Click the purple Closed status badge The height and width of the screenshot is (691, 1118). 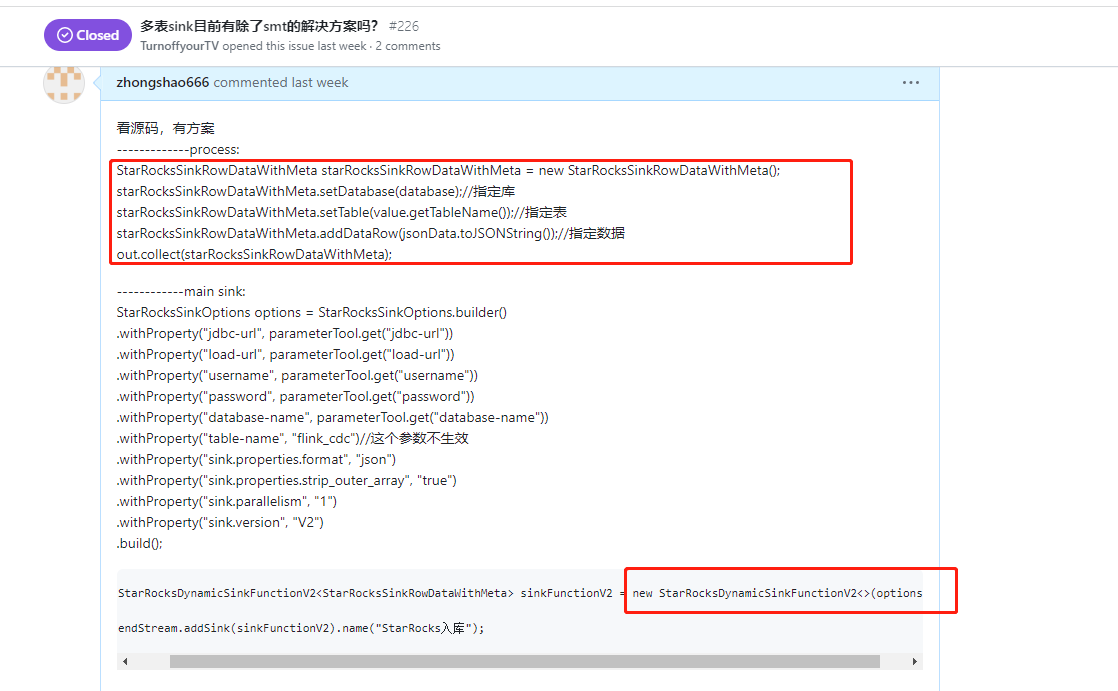point(88,35)
